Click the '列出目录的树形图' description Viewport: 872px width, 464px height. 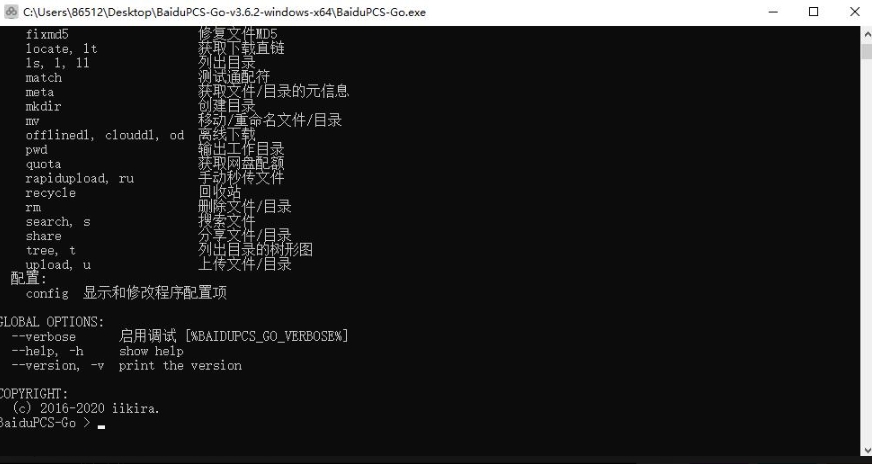coord(256,250)
